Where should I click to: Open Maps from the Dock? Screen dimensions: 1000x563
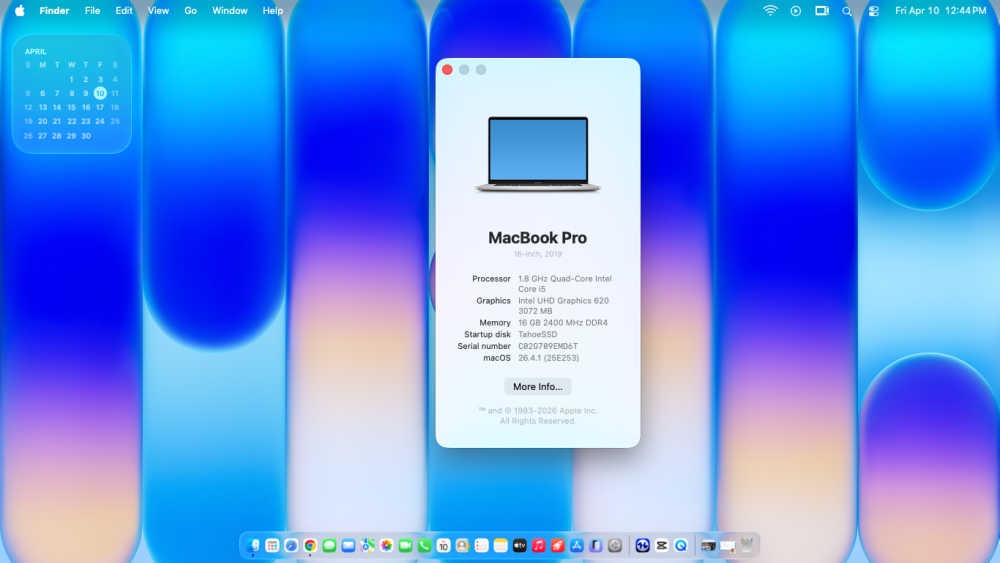tap(367, 545)
